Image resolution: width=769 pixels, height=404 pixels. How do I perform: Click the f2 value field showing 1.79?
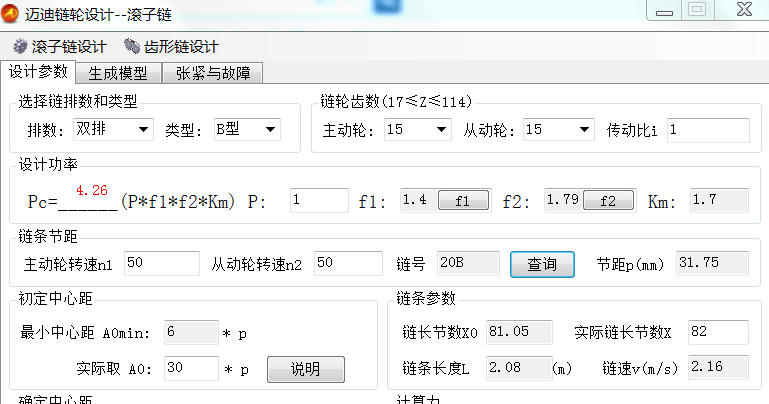564,200
